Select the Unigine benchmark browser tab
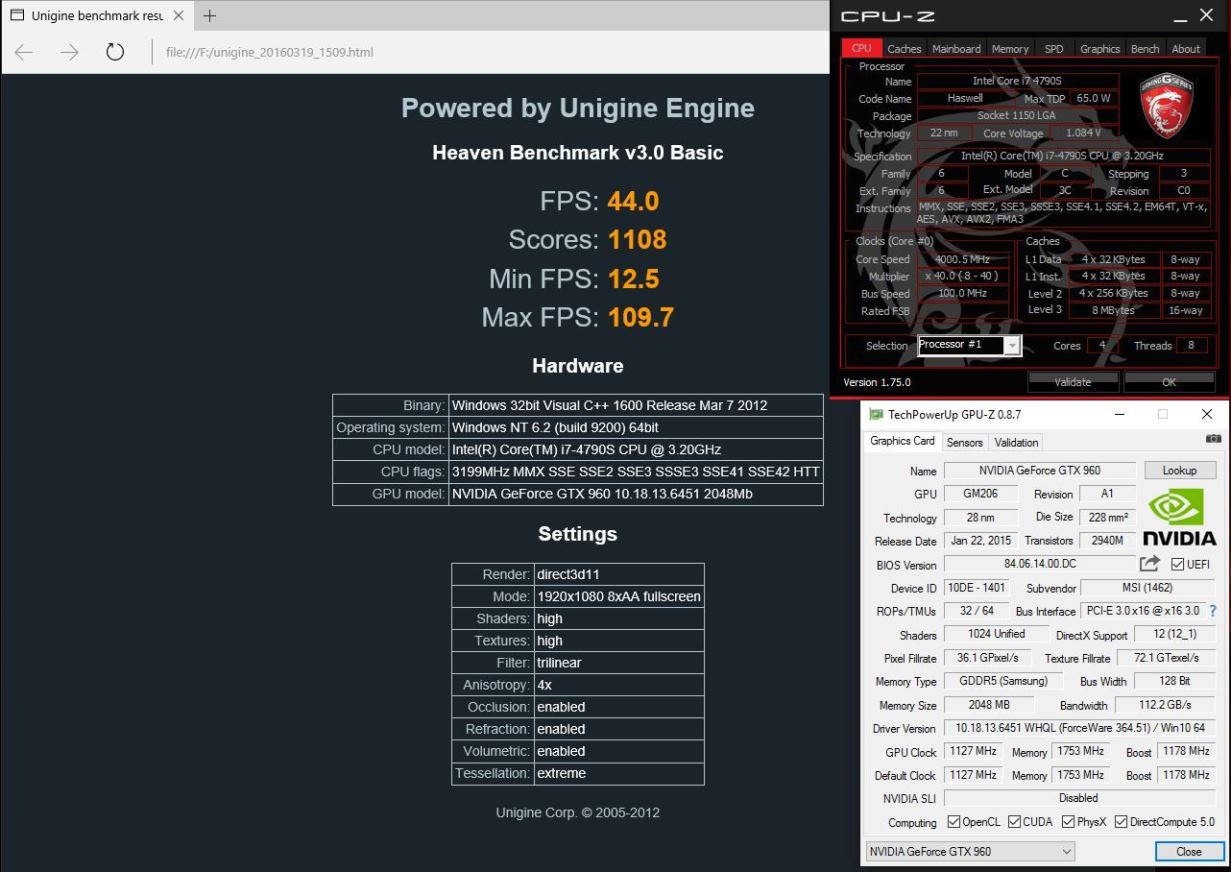 tap(96, 16)
